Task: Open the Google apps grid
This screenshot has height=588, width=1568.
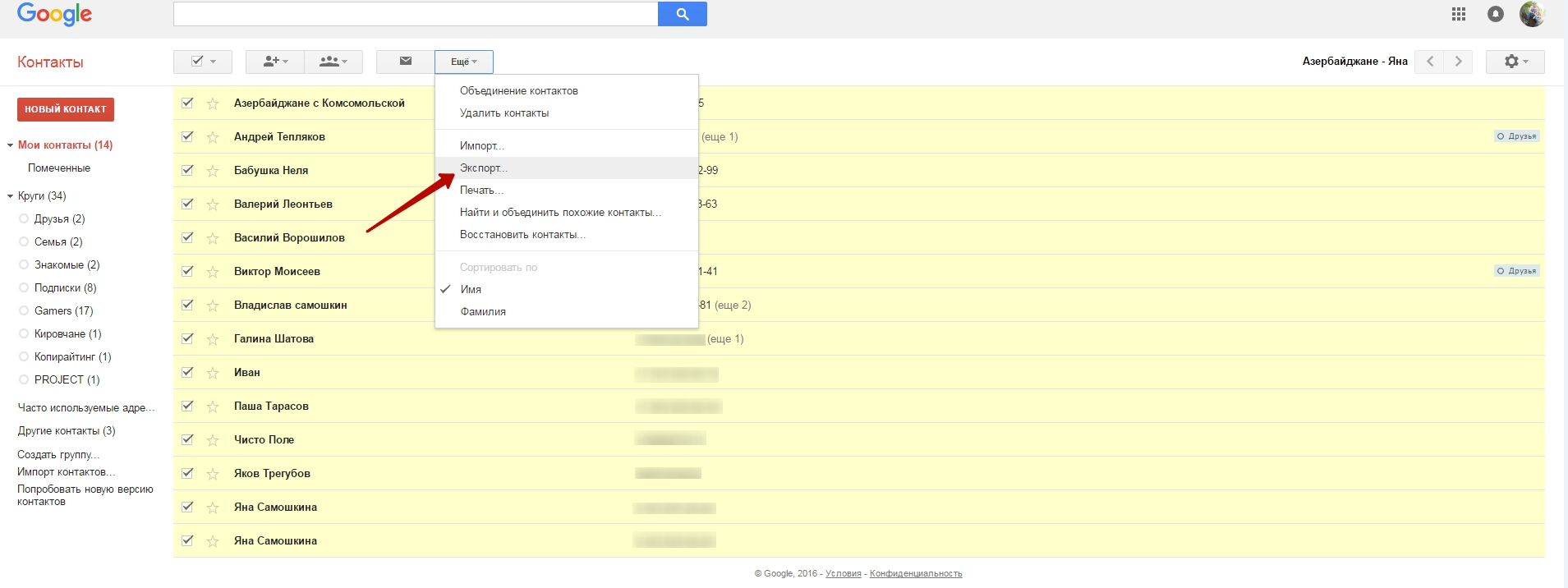Action: [x=1459, y=14]
